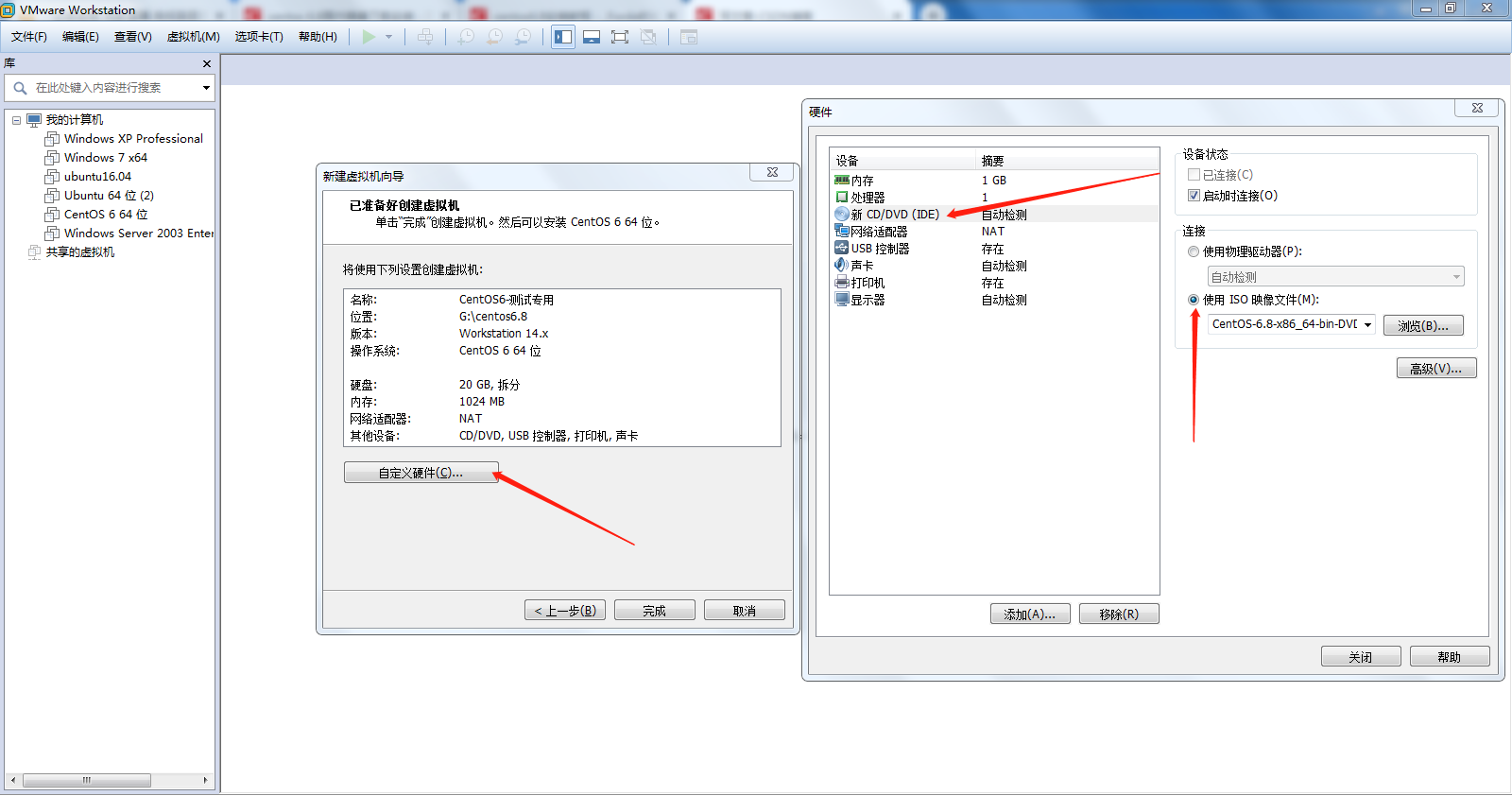The height and width of the screenshot is (796, 1512).
Task: Click the 高级(V)... advanced button
Action: pyautogui.click(x=1436, y=368)
